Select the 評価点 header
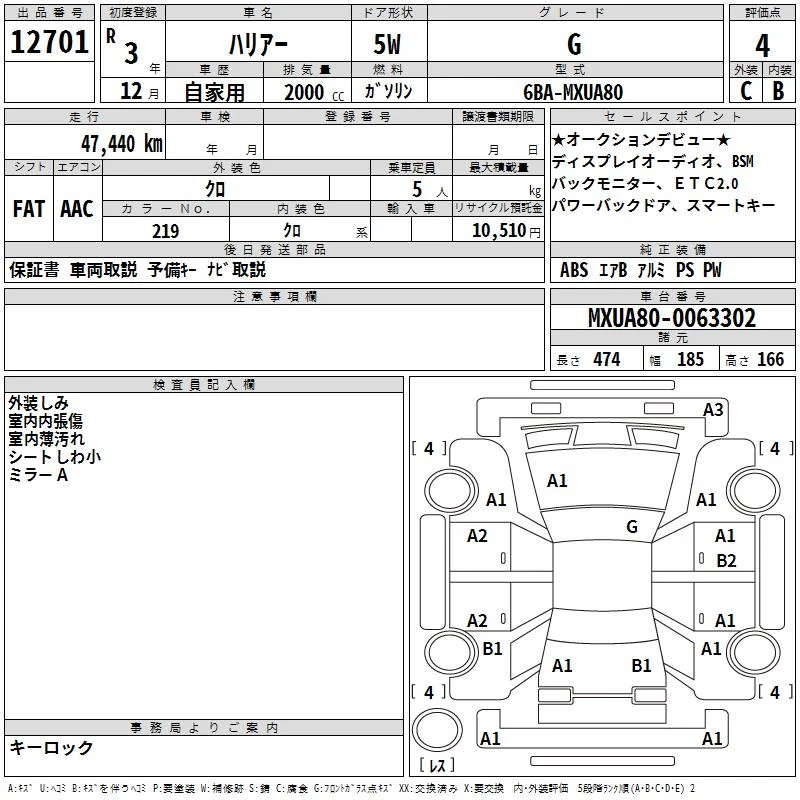 (x=762, y=13)
